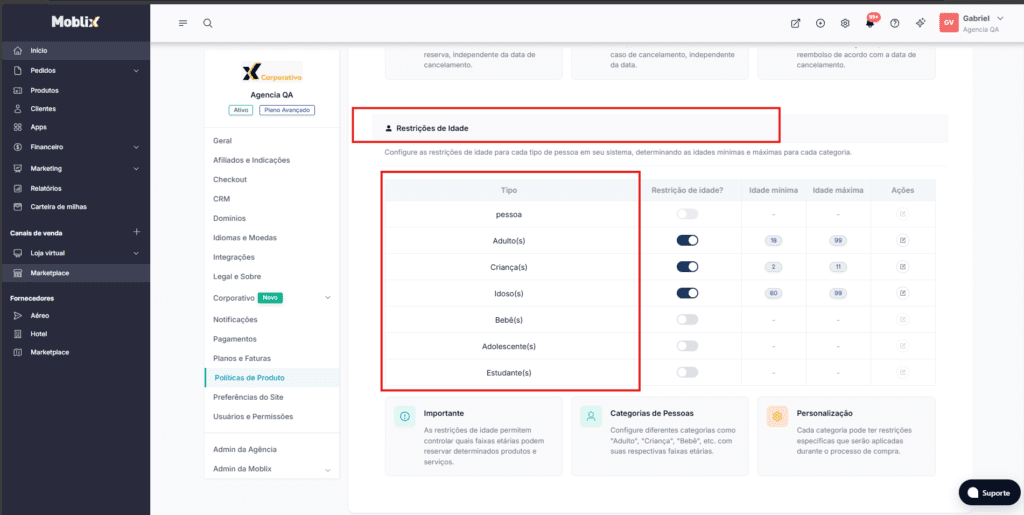Open Afiliados e Indicações settings
This screenshot has width=1024, height=515.
pyautogui.click(x=251, y=160)
